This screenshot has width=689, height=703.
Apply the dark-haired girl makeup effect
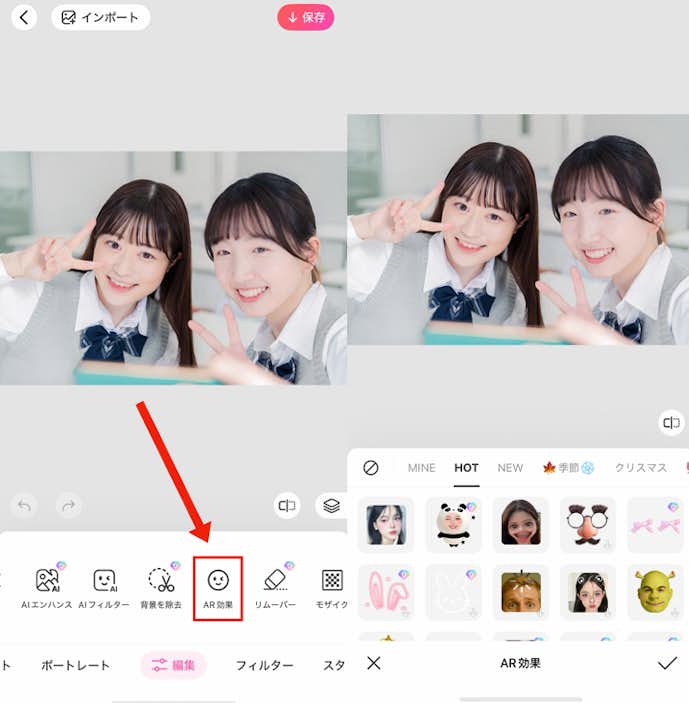pyautogui.click(x=386, y=525)
